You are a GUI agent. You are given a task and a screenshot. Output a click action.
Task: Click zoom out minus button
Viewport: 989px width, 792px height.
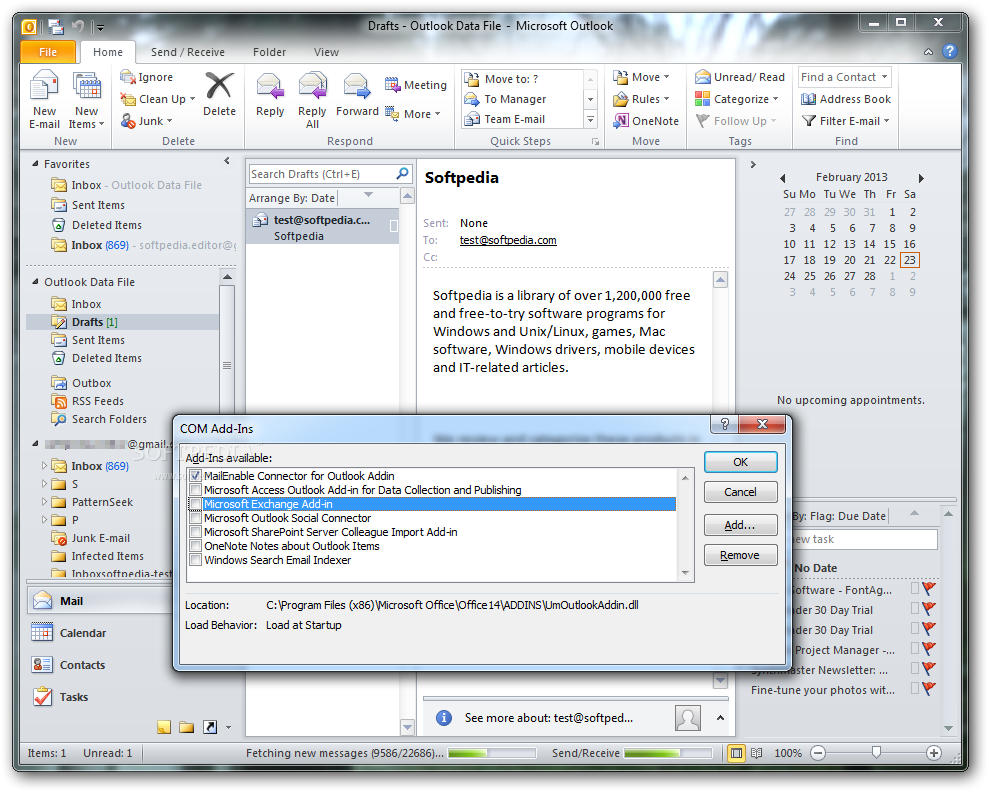point(818,753)
